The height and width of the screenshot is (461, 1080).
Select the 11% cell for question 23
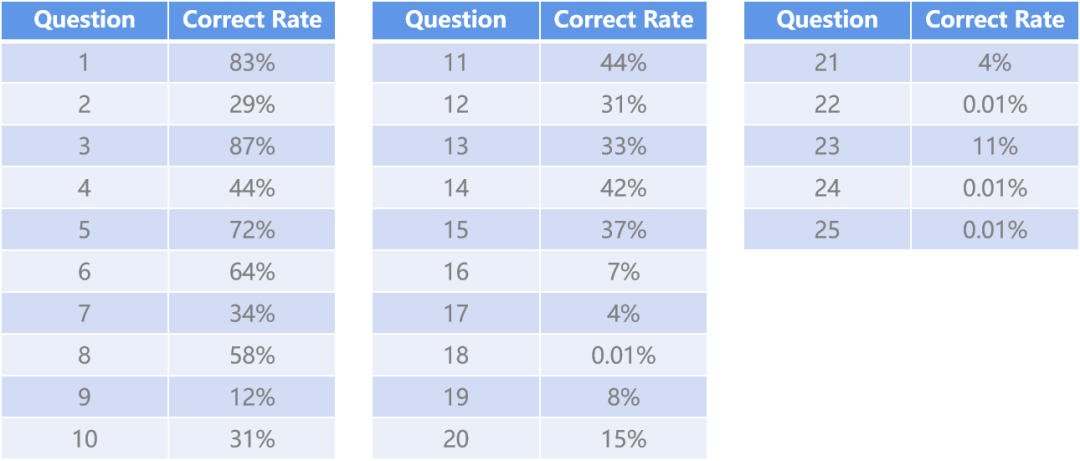coord(995,146)
